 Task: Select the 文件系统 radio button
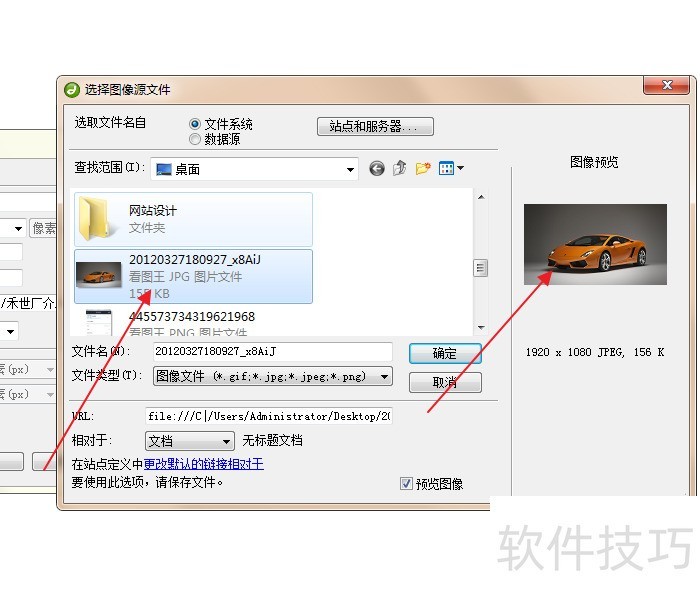[195, 124]
